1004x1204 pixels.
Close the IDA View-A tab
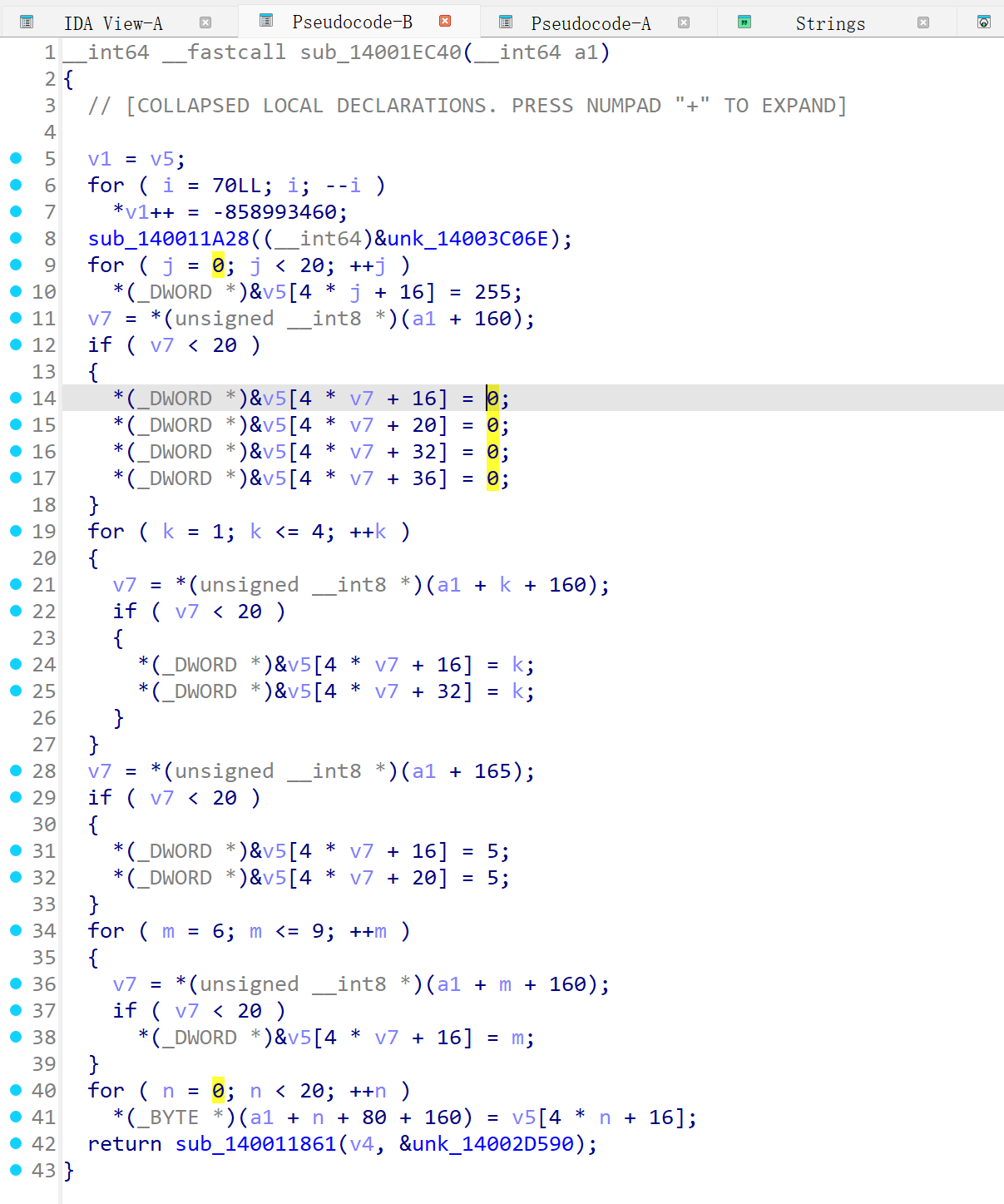pos(205,22)
